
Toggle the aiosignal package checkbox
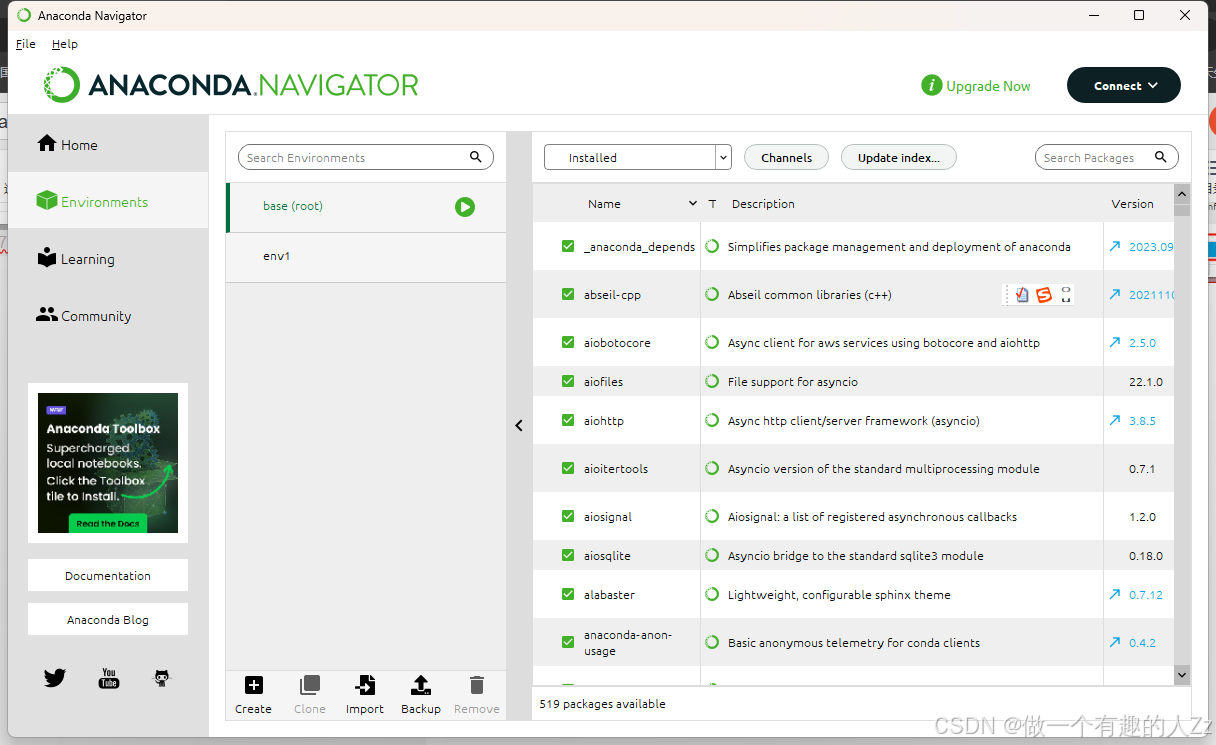coord(568,516)
